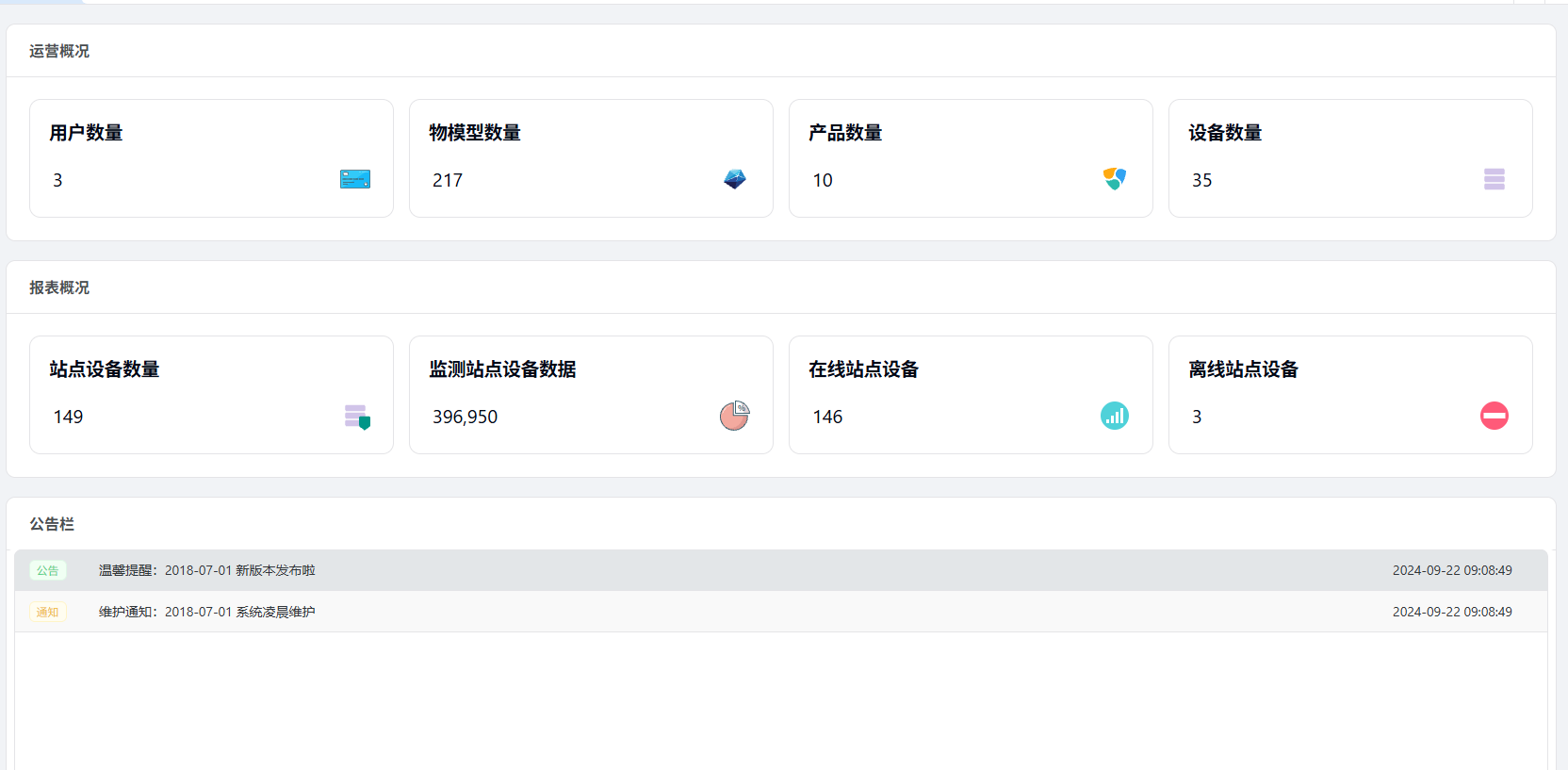Viewport: 1568px width, 770px height.
Task: Click the 在线站点设备 value 146
Action: [x=827, y=417]
